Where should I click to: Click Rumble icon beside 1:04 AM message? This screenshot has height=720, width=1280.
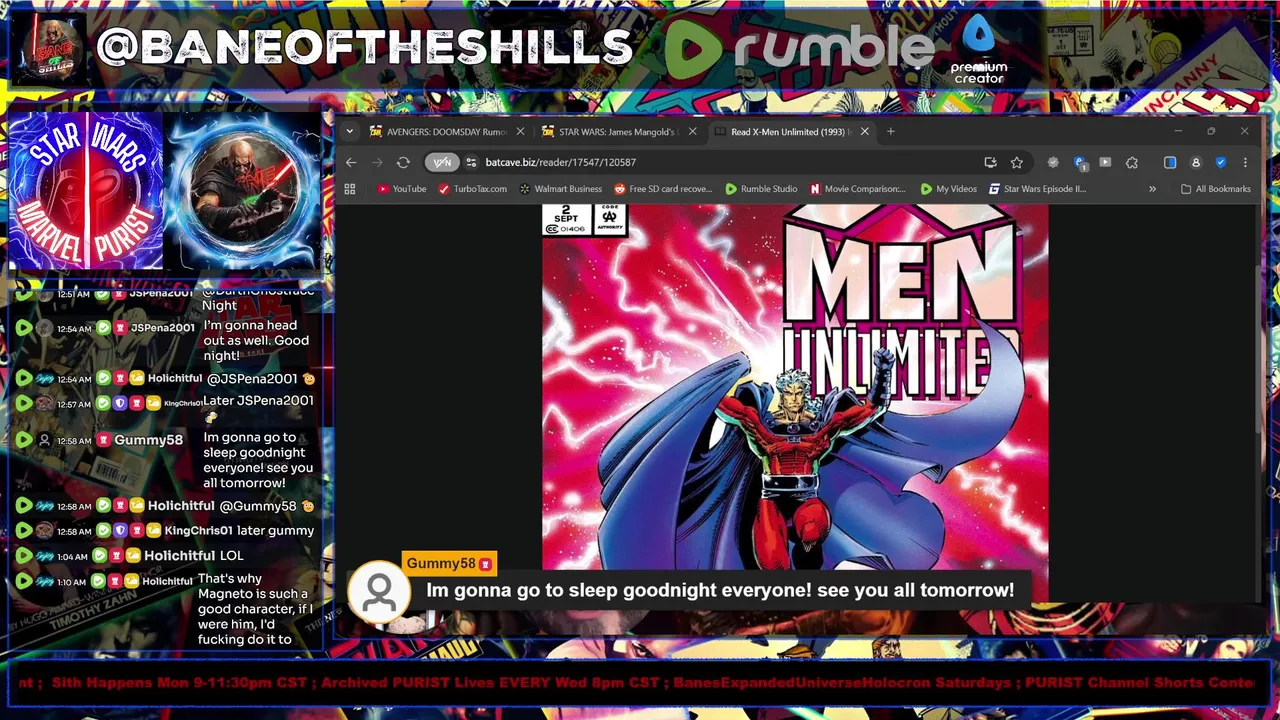tap(24, 556)
